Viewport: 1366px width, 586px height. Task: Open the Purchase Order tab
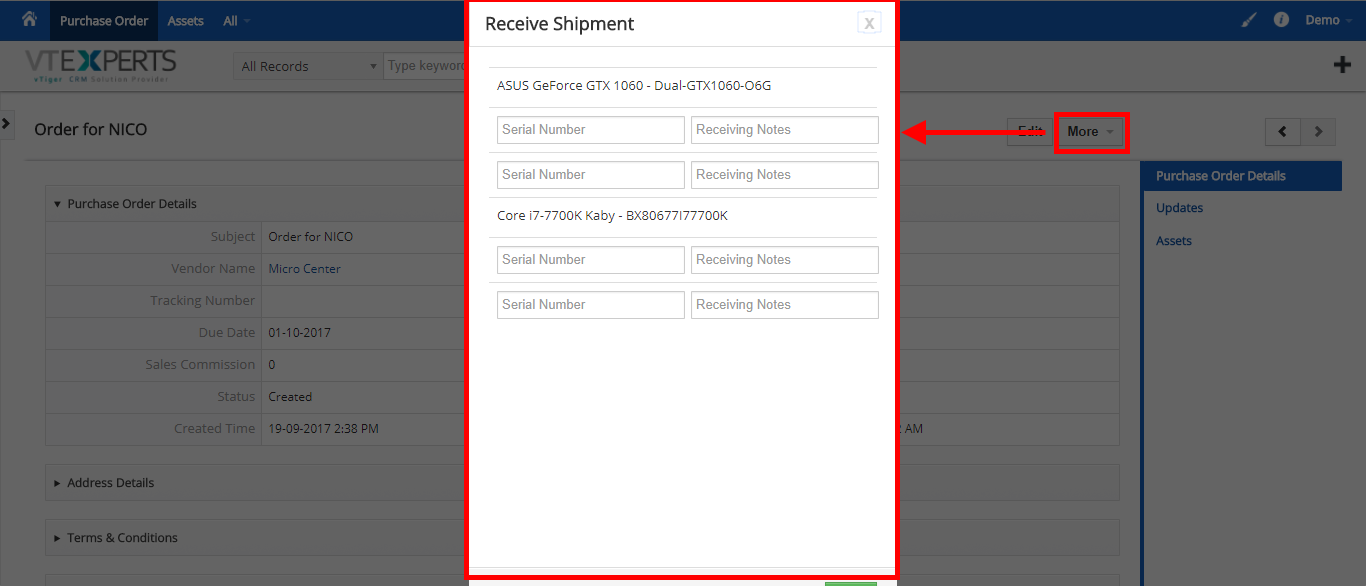104,20
